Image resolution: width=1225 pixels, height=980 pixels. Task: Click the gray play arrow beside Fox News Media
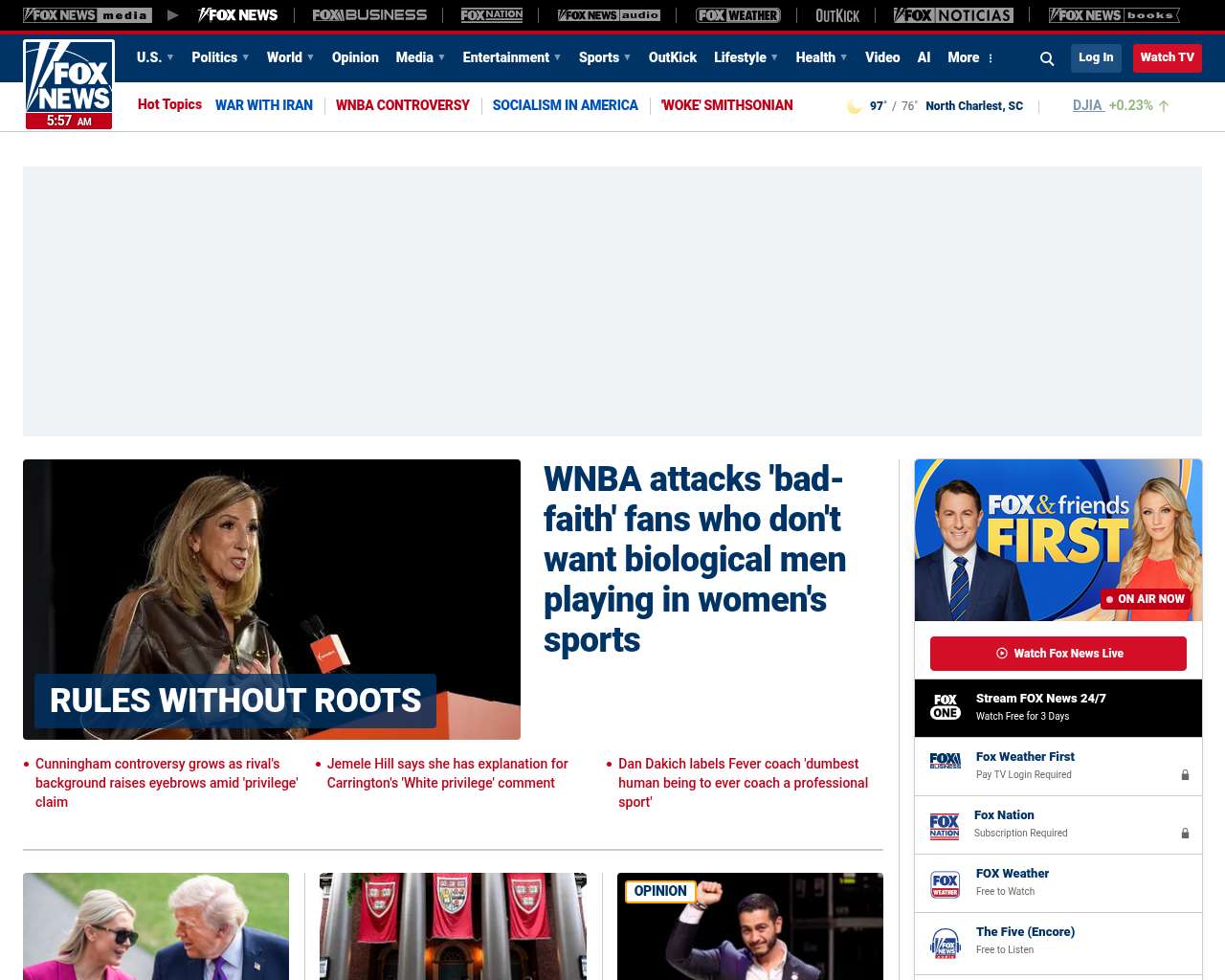pyautogui.click(x=172, y=15)
